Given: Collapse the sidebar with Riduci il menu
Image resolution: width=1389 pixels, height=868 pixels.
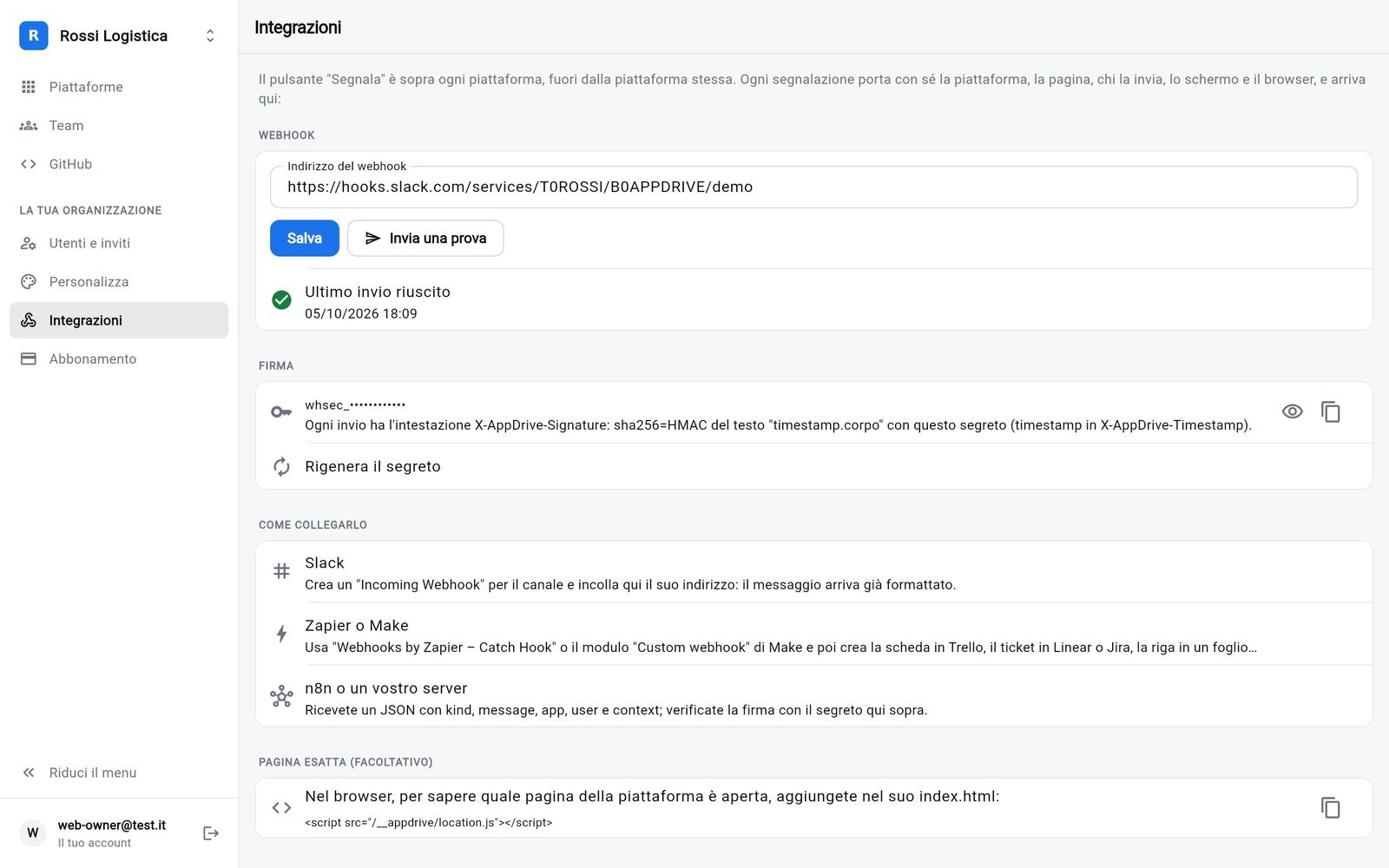Looking at the screenshot, I should [x=119, y=773].
